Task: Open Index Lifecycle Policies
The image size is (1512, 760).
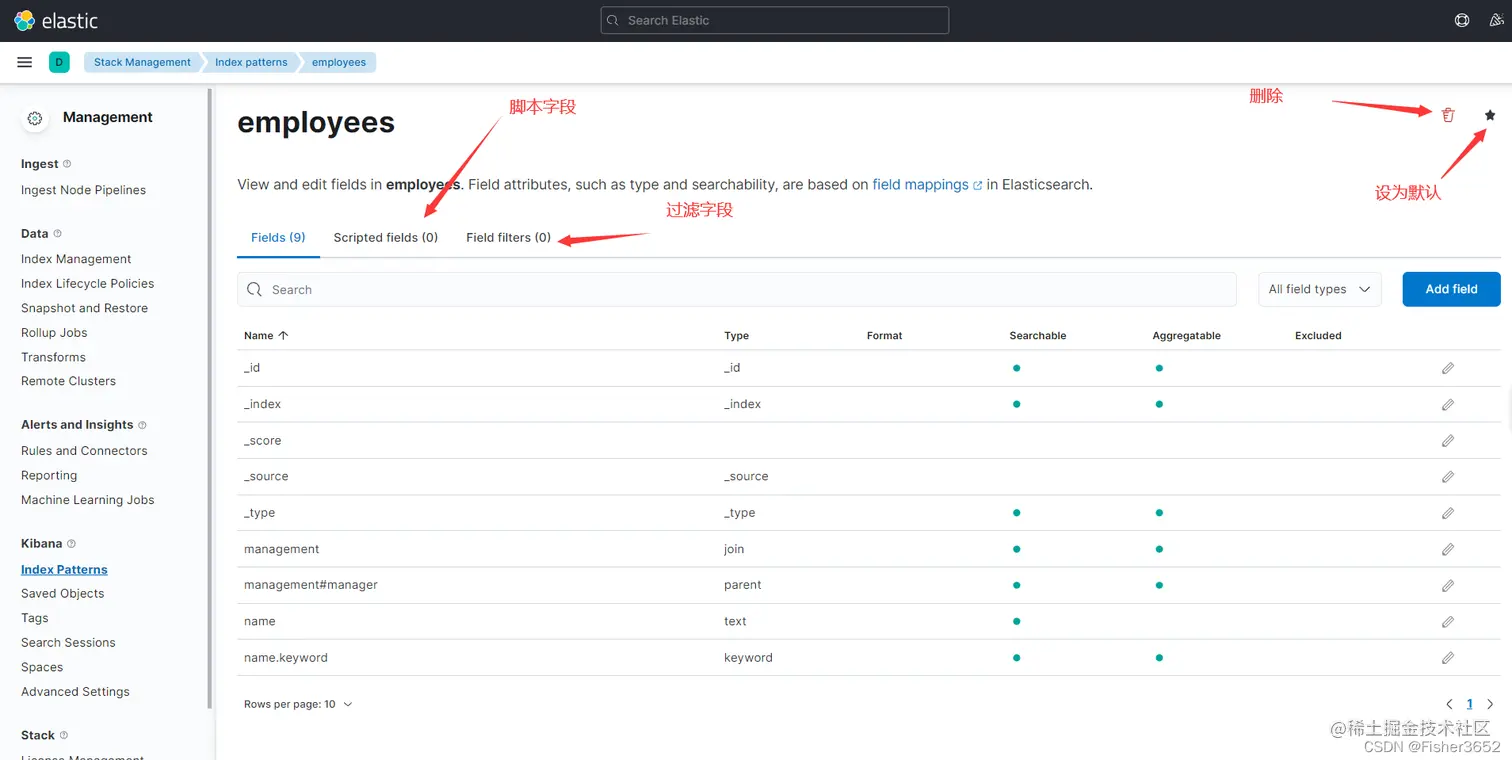Action: point(87,284)
